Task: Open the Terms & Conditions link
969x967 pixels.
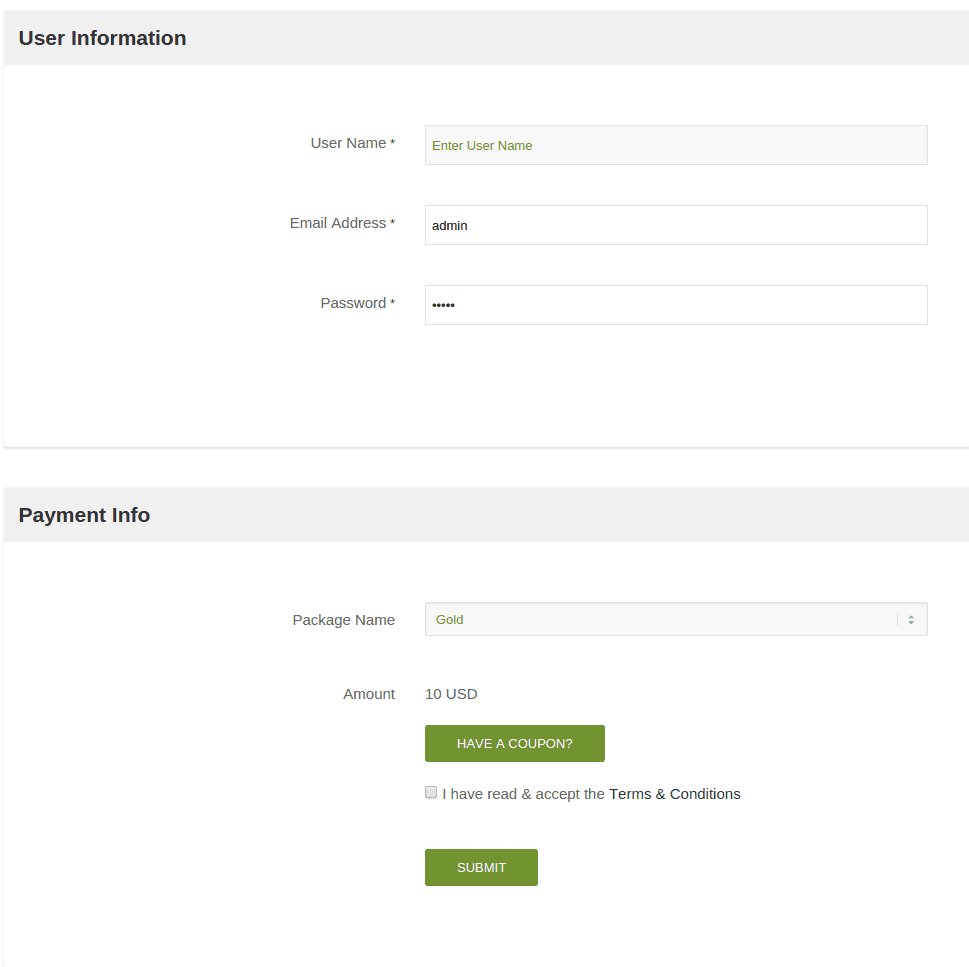Action: [x=675, y=794]
